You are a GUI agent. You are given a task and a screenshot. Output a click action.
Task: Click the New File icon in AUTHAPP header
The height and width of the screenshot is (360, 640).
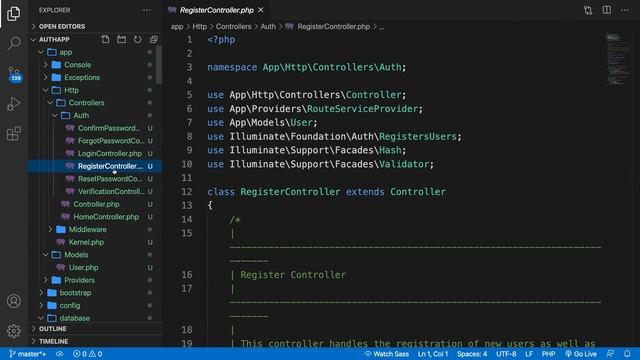tap(105, 39)
